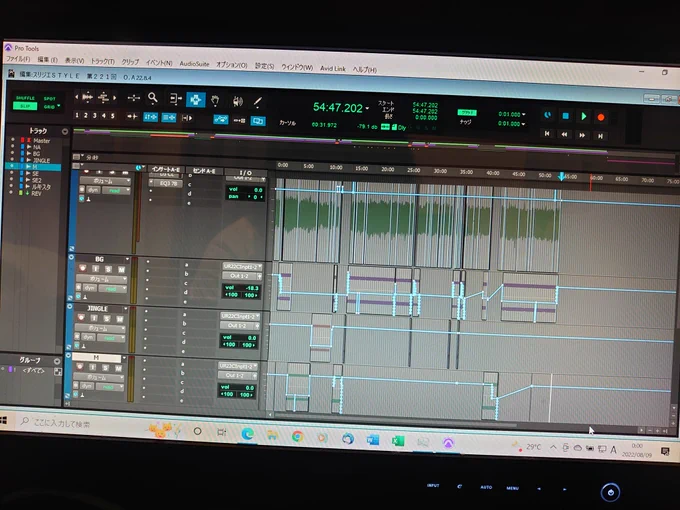Viewport: 680px width, 510px height.
Task: Click horizontal zoom-in right arrow
Action: coord(114,98)
